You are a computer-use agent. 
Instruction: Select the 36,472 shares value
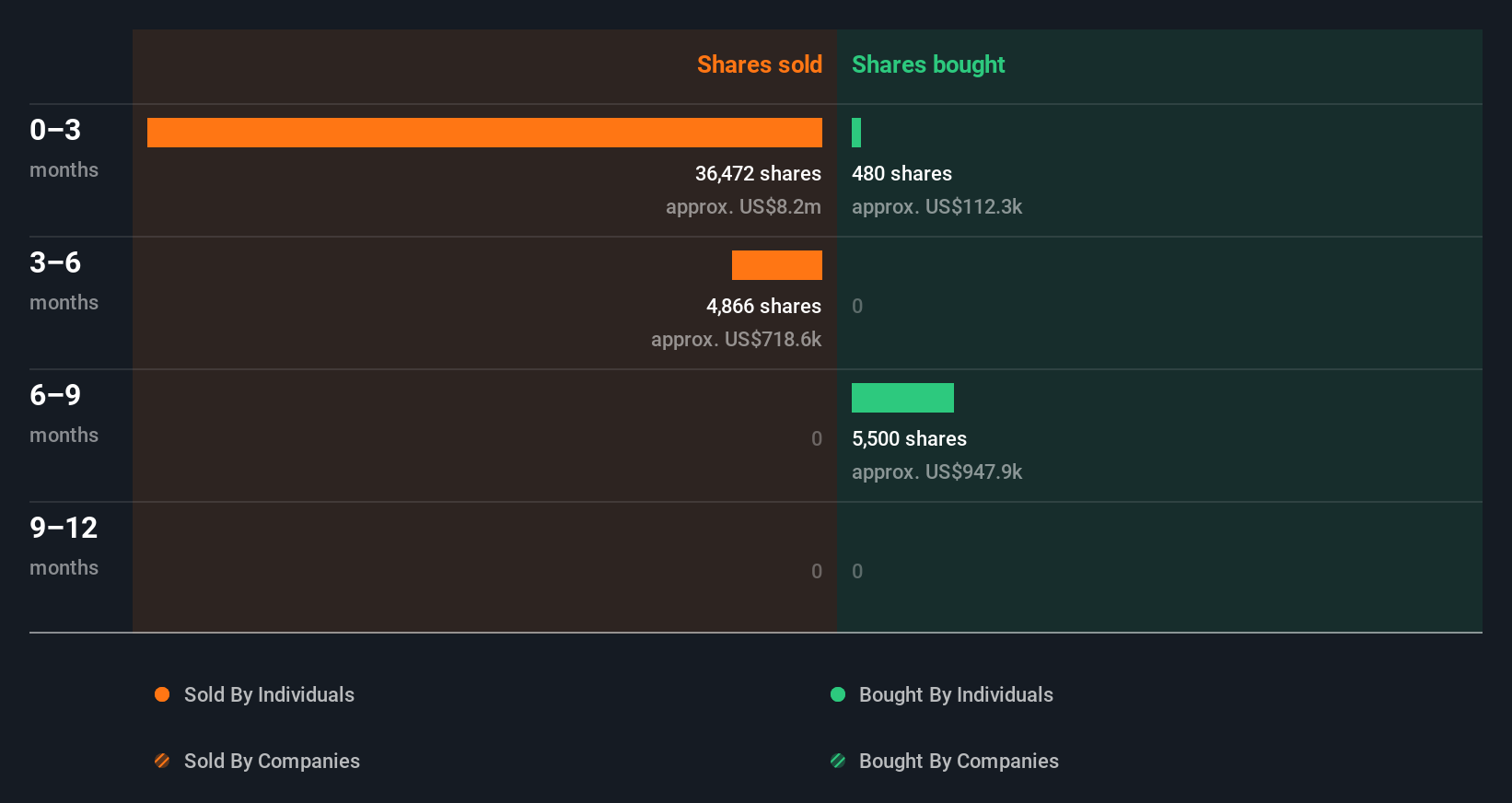(x=758, y=173)
